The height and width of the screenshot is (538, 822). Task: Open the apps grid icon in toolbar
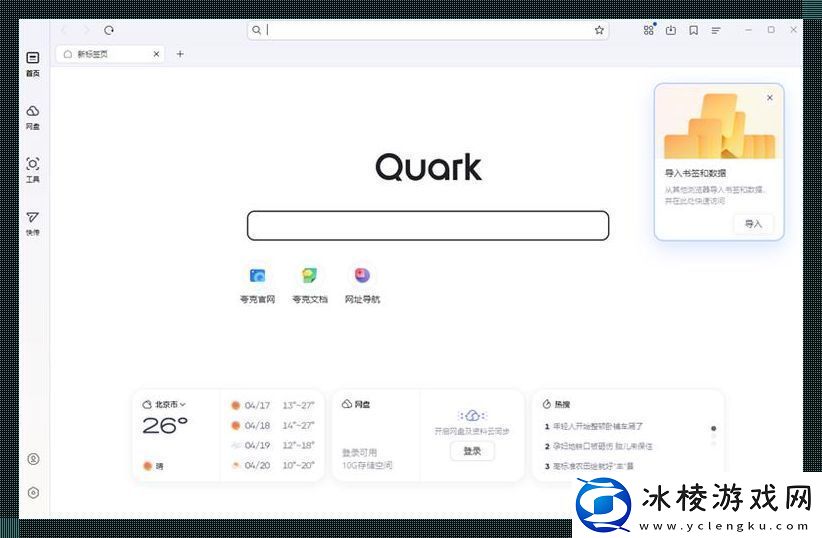coord(648,30)
